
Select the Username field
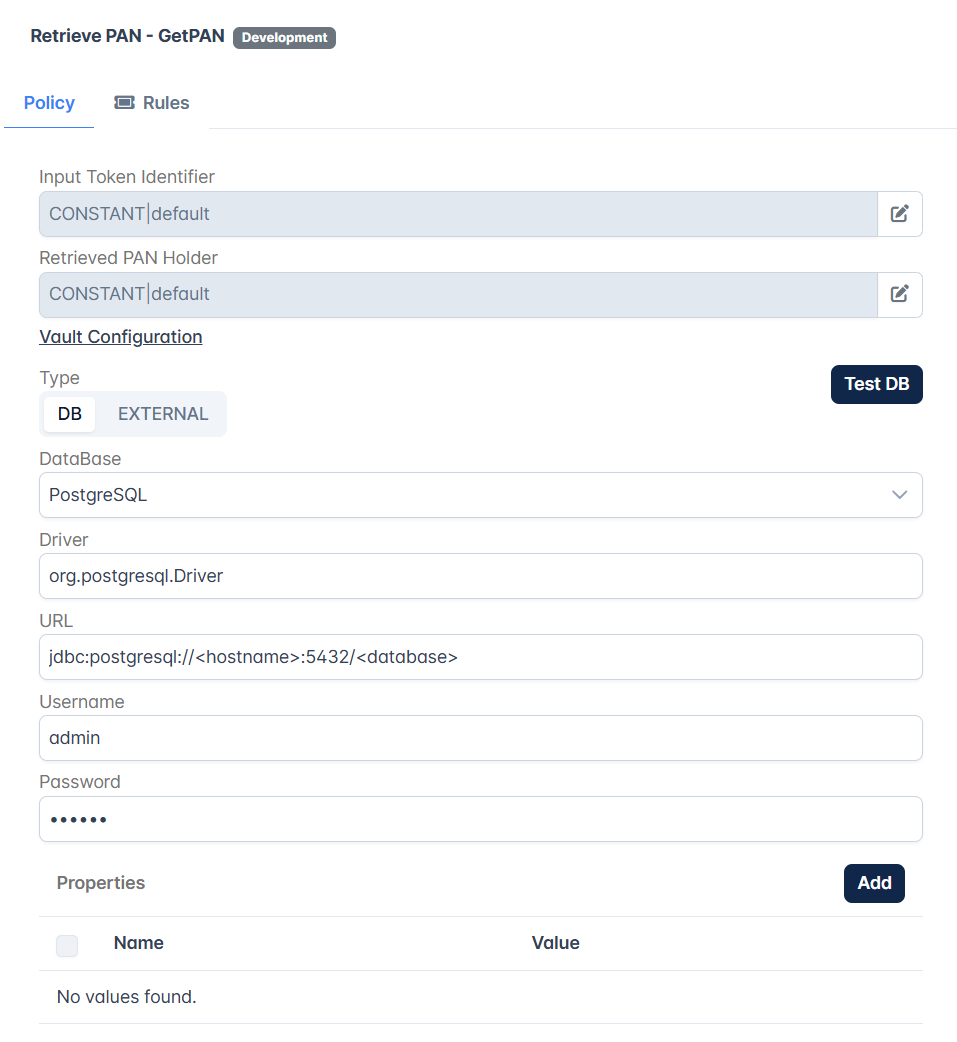click(480, 738)
